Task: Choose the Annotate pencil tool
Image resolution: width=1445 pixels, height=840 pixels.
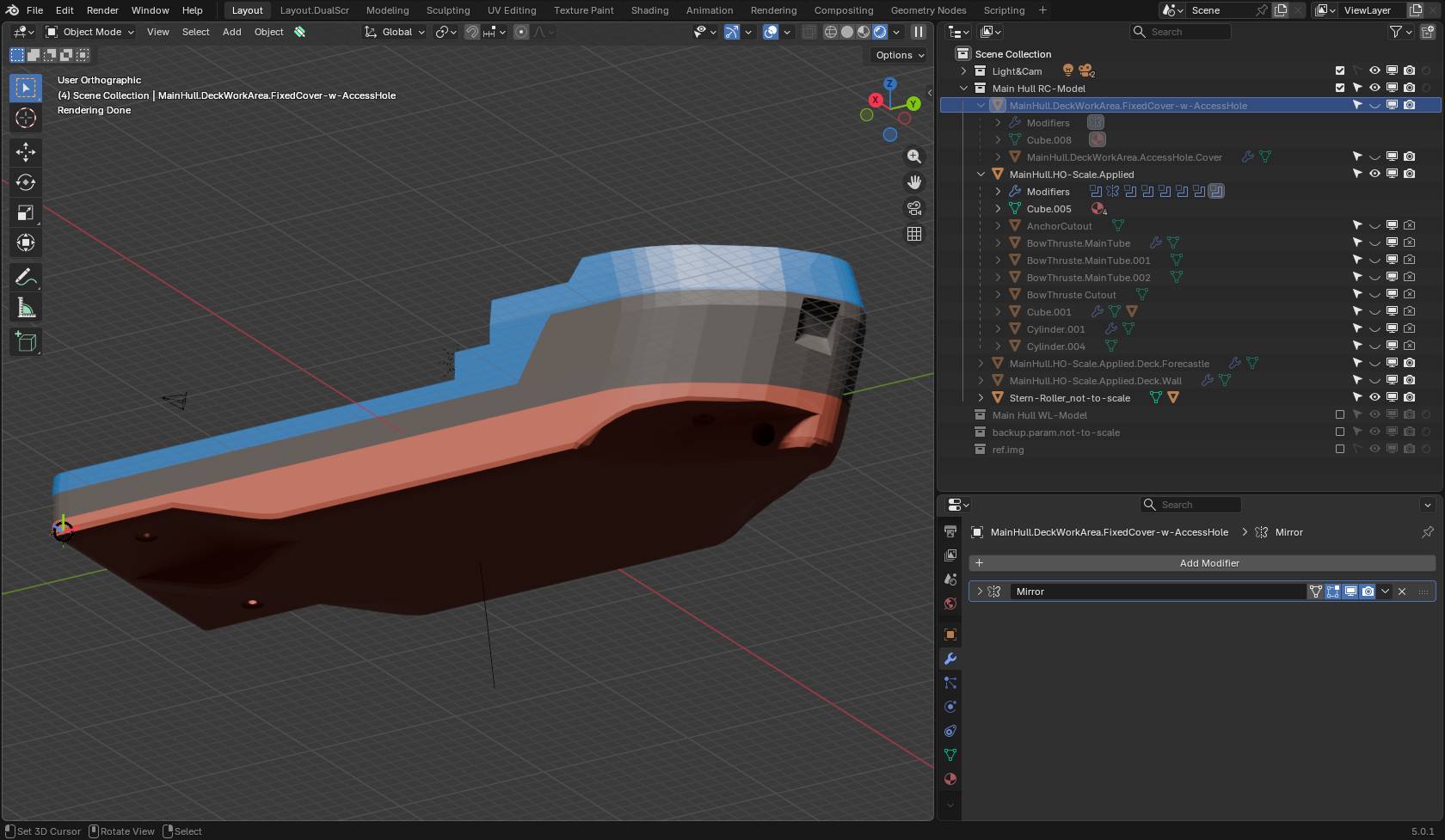Action: tap(26, 278)
